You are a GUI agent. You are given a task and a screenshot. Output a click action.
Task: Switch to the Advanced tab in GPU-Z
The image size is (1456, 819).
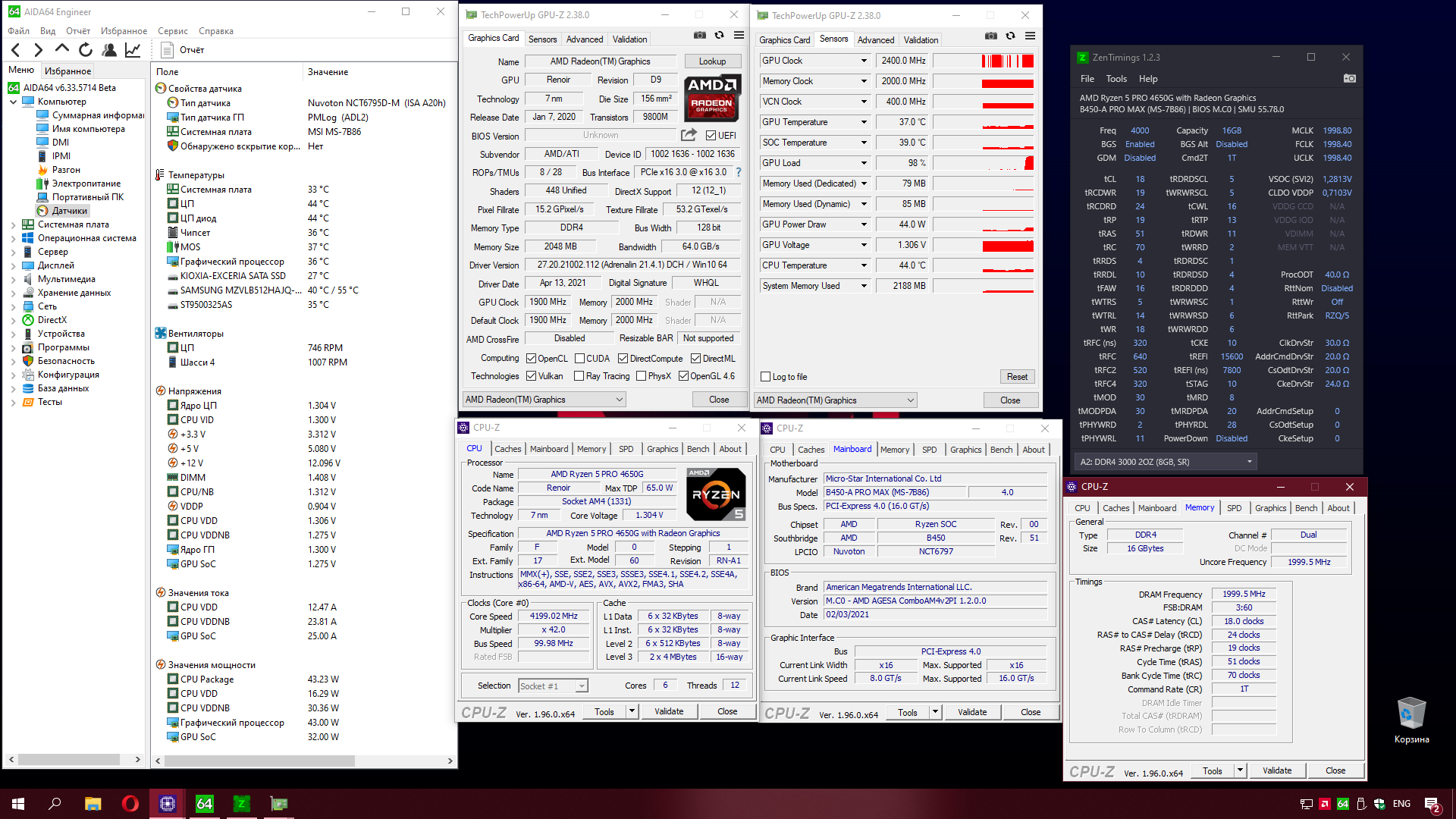point(584,39)
